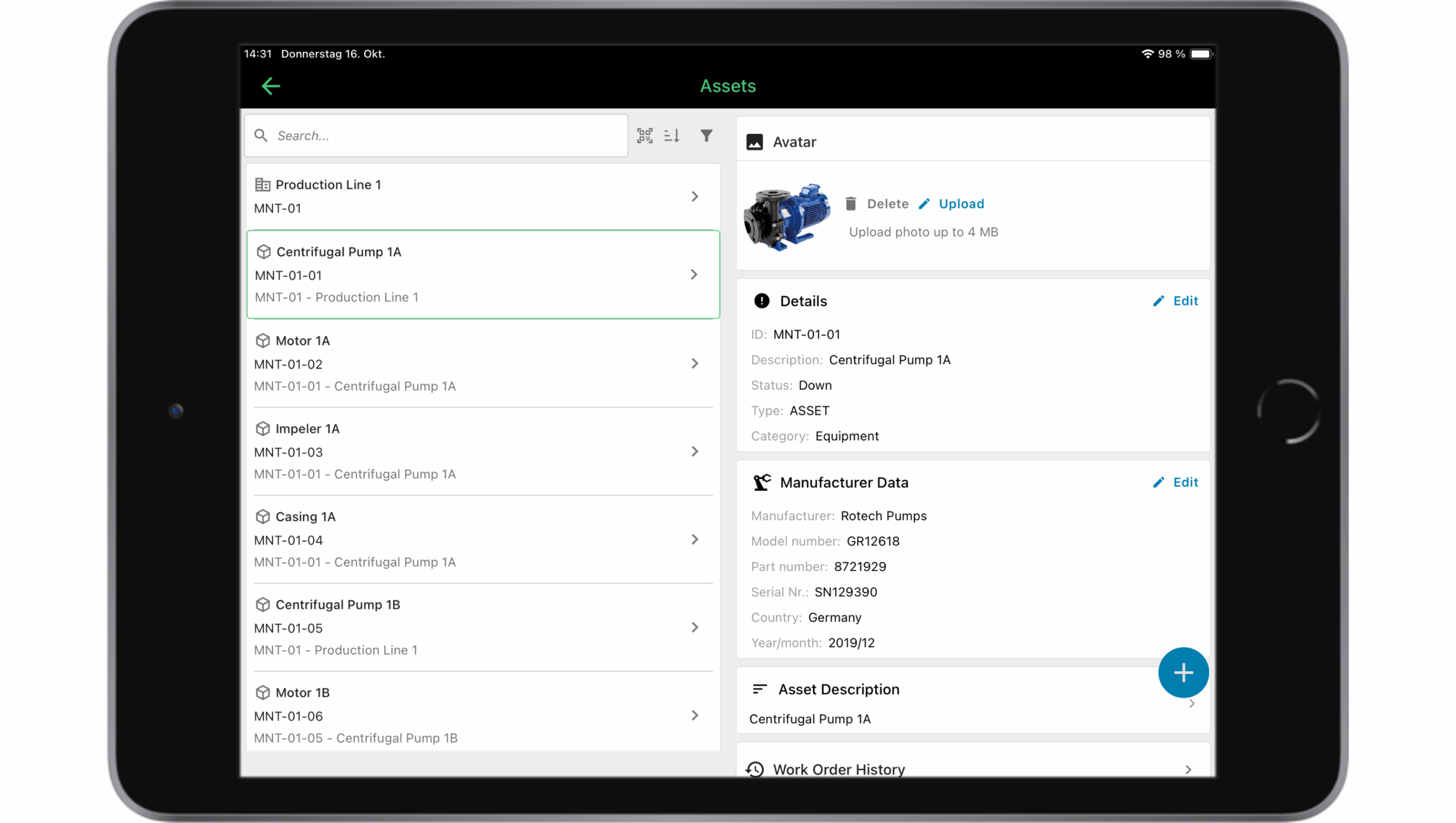
Task: Click the Manufacturer Data robot arm icon
Action: (x=762, y=482)
